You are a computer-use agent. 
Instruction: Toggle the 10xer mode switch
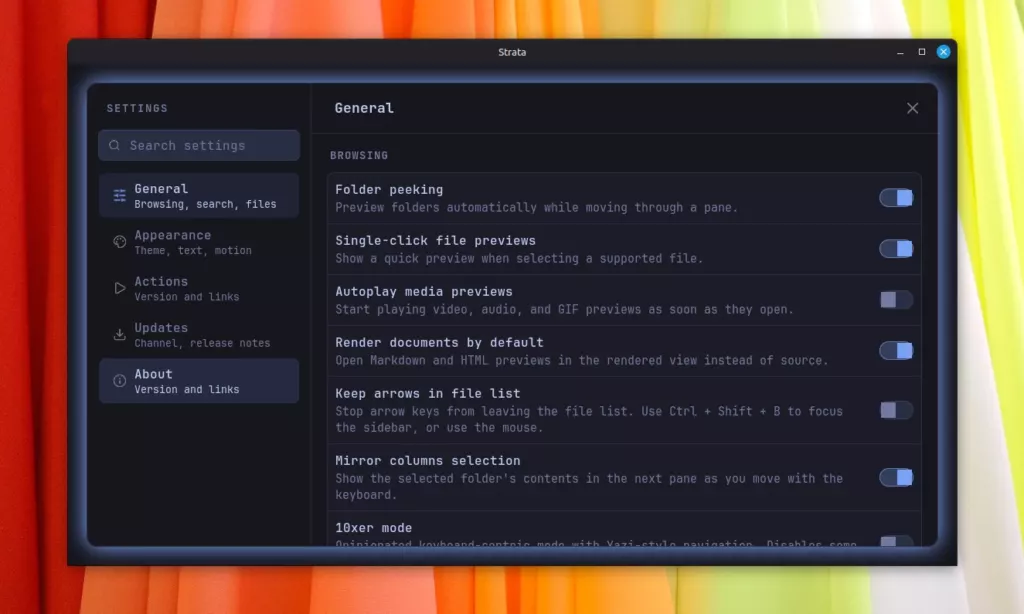(896, 541)
